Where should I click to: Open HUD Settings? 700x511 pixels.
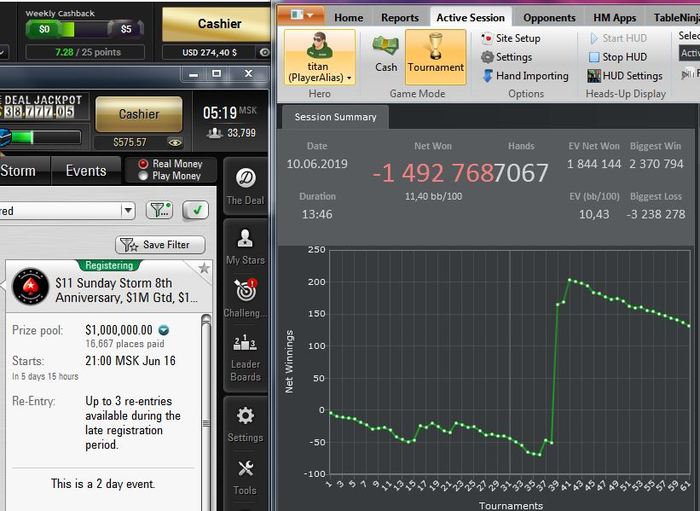click(x=625, y=76)
